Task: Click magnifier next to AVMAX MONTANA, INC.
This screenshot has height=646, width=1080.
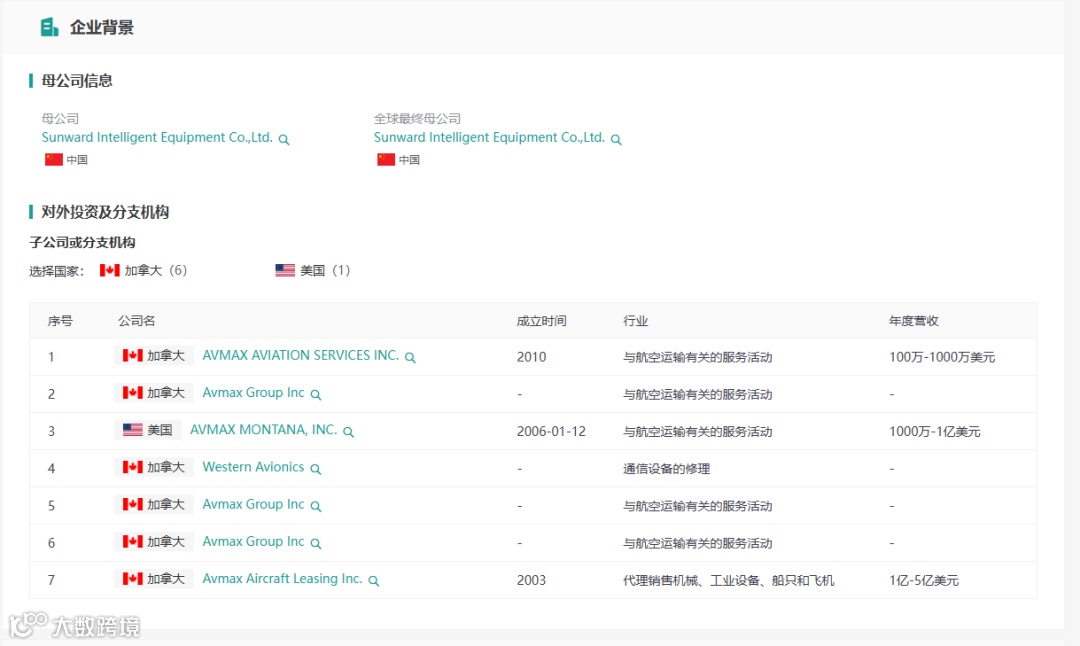Action: [349, 432]
